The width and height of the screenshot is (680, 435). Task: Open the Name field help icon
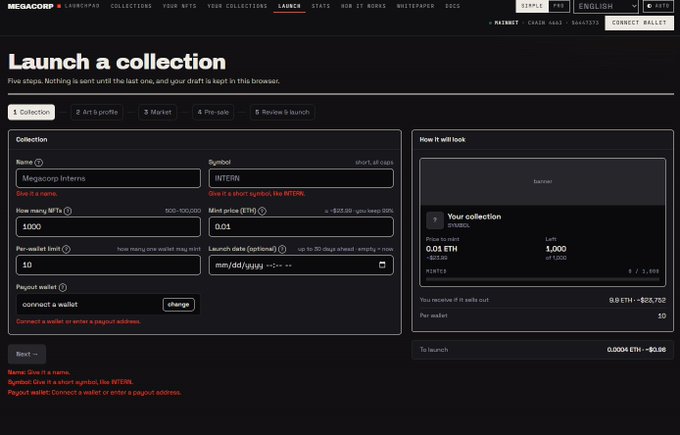[x=39, y=163]
